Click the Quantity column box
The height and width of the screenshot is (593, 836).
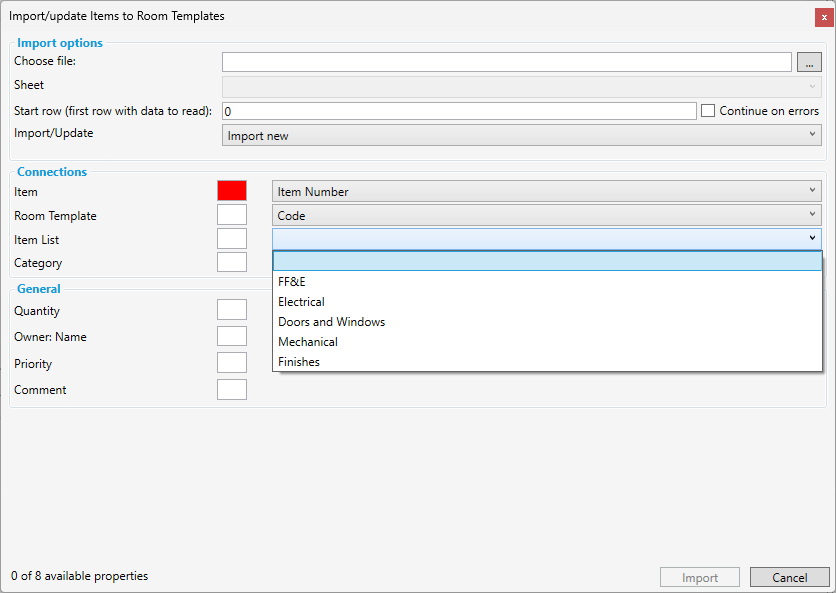[231, 311]
